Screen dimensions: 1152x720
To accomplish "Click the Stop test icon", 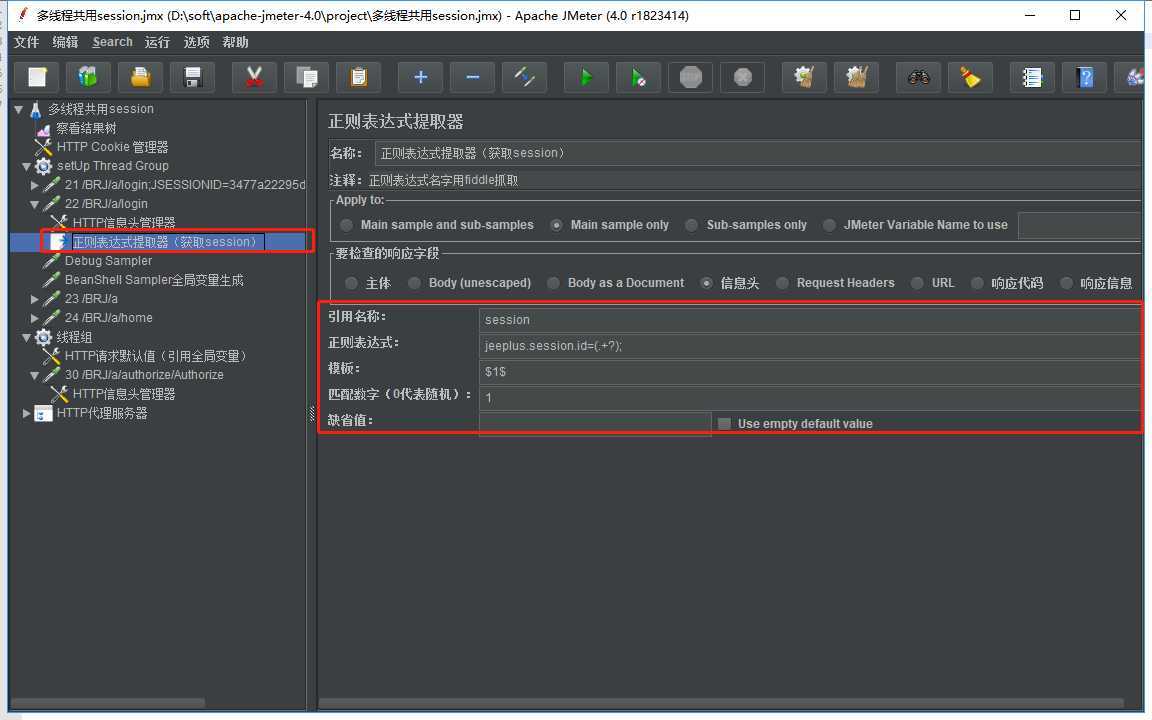I will pos(691,77).
